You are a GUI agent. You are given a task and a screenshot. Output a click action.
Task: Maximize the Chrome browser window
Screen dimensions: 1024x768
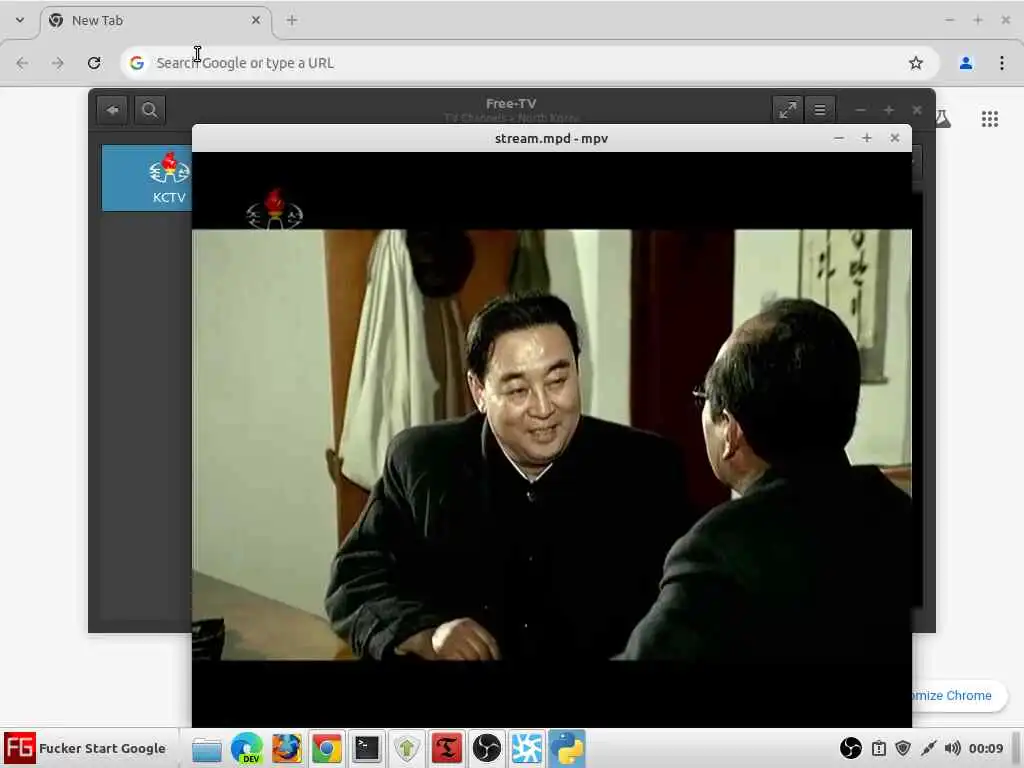[978, 20]
